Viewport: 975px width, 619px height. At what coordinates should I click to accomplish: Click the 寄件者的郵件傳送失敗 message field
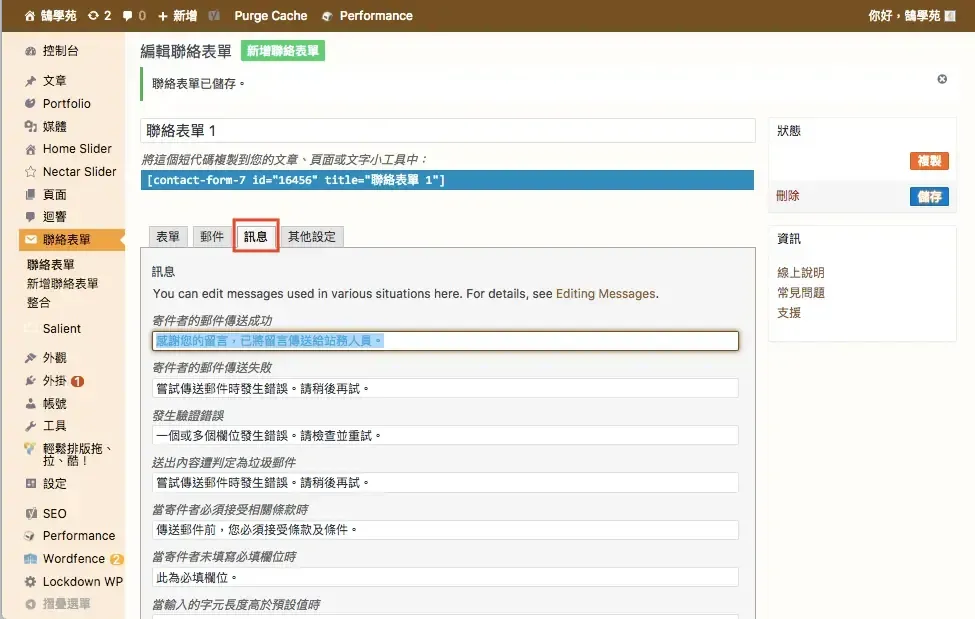tap(445, 388)
